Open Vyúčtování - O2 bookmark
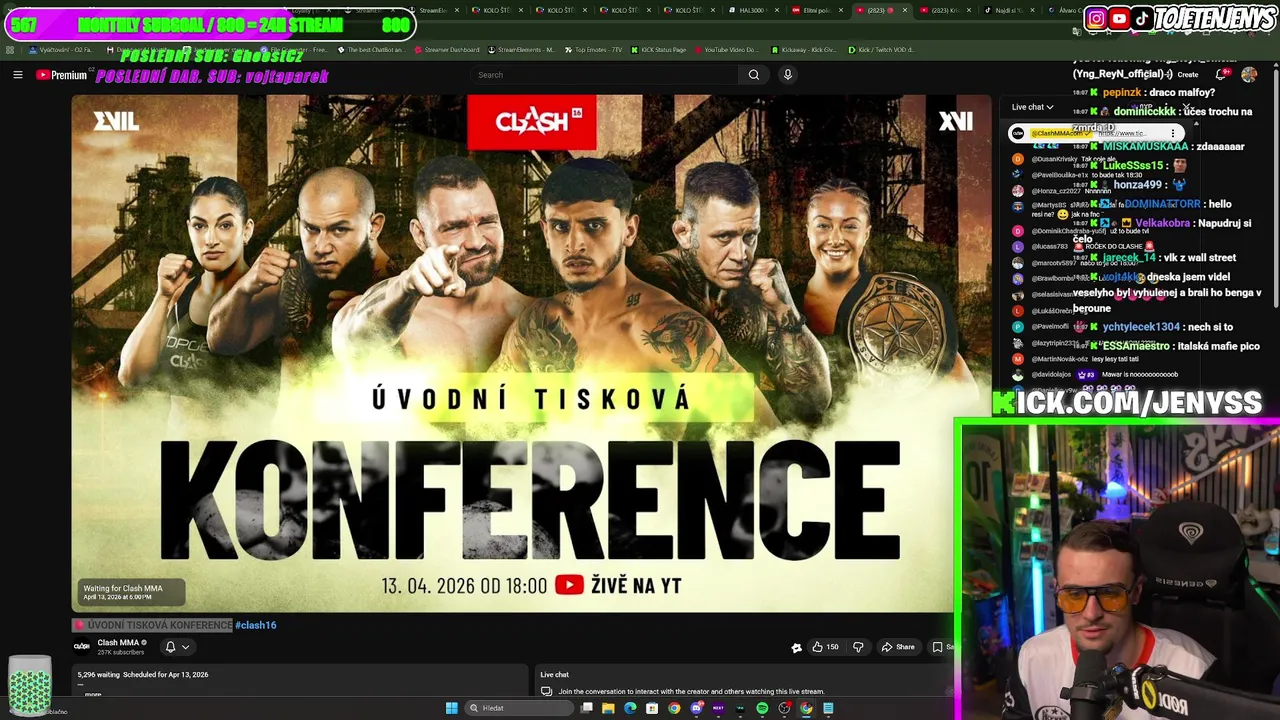This screenshot has width=1280, height=720. pos(61,50)
